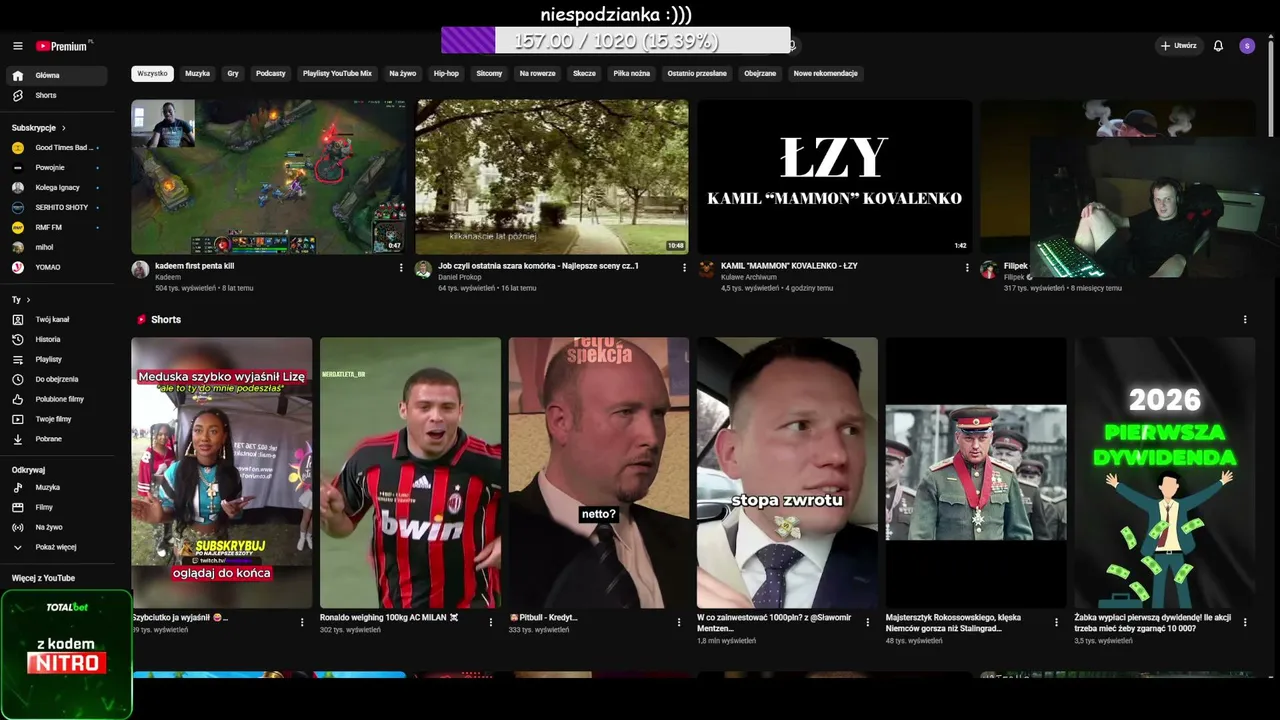Image resolution: width=1280 pixels, height=720 pixels.
Task: Open options for the Żabka dywidenda short
Action: [x=1245, y=622]
